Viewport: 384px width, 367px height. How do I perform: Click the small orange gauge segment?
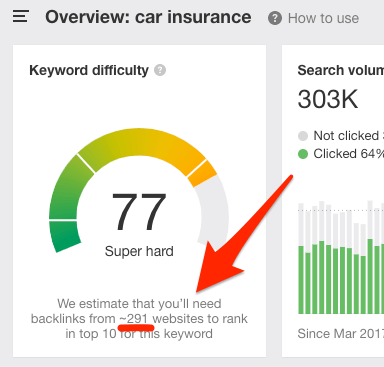[202, 173]
